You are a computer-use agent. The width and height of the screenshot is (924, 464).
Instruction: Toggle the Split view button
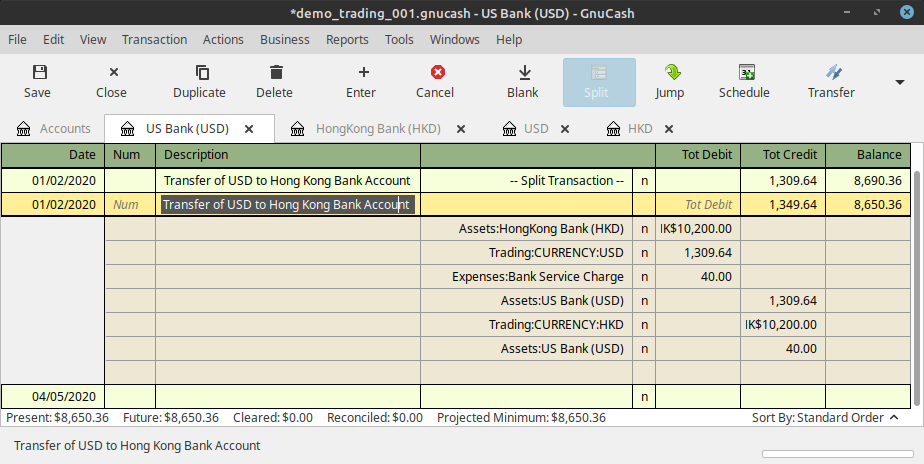[x=599, y=82]
